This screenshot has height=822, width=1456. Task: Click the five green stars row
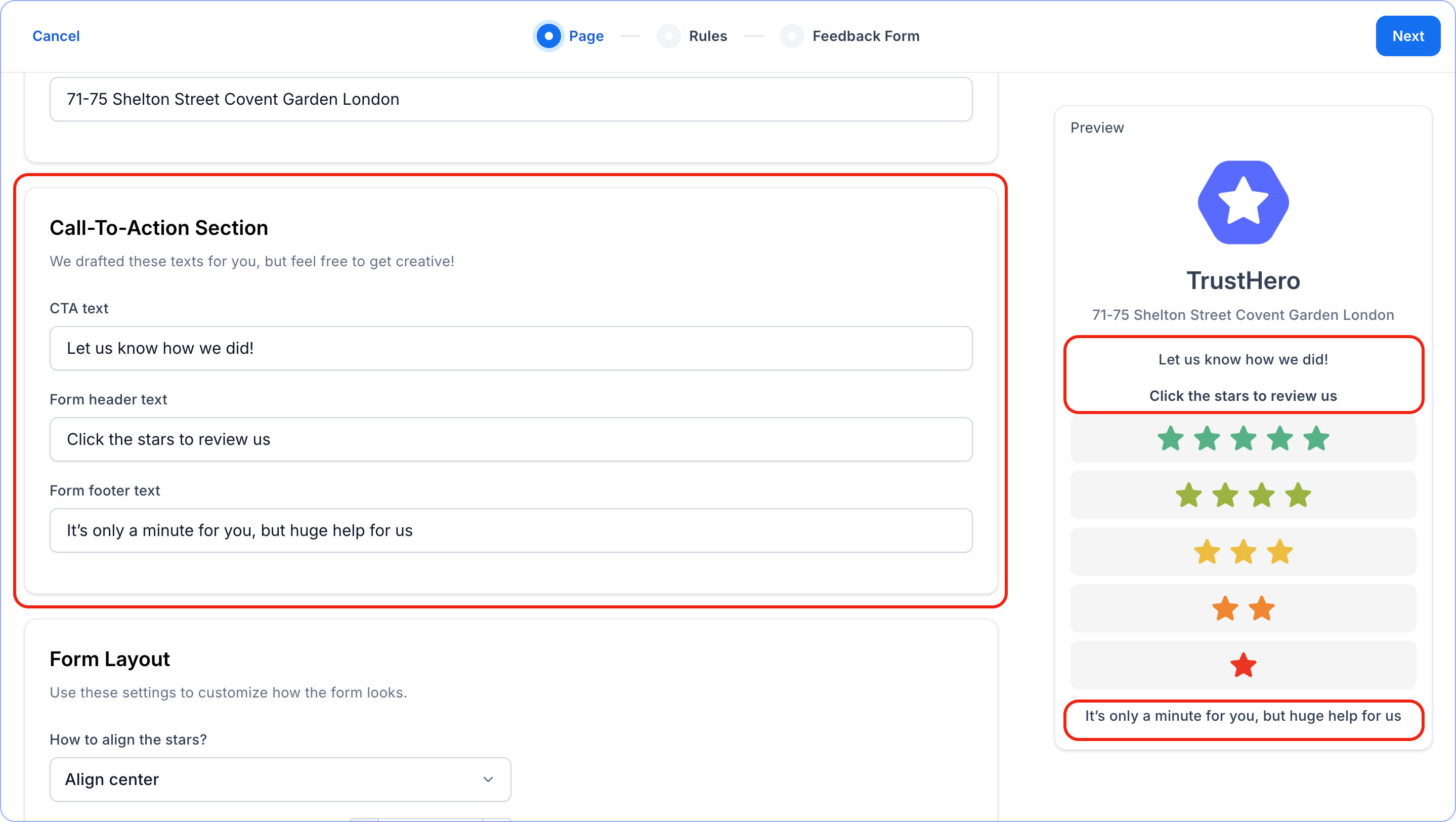click(1243, 439)
